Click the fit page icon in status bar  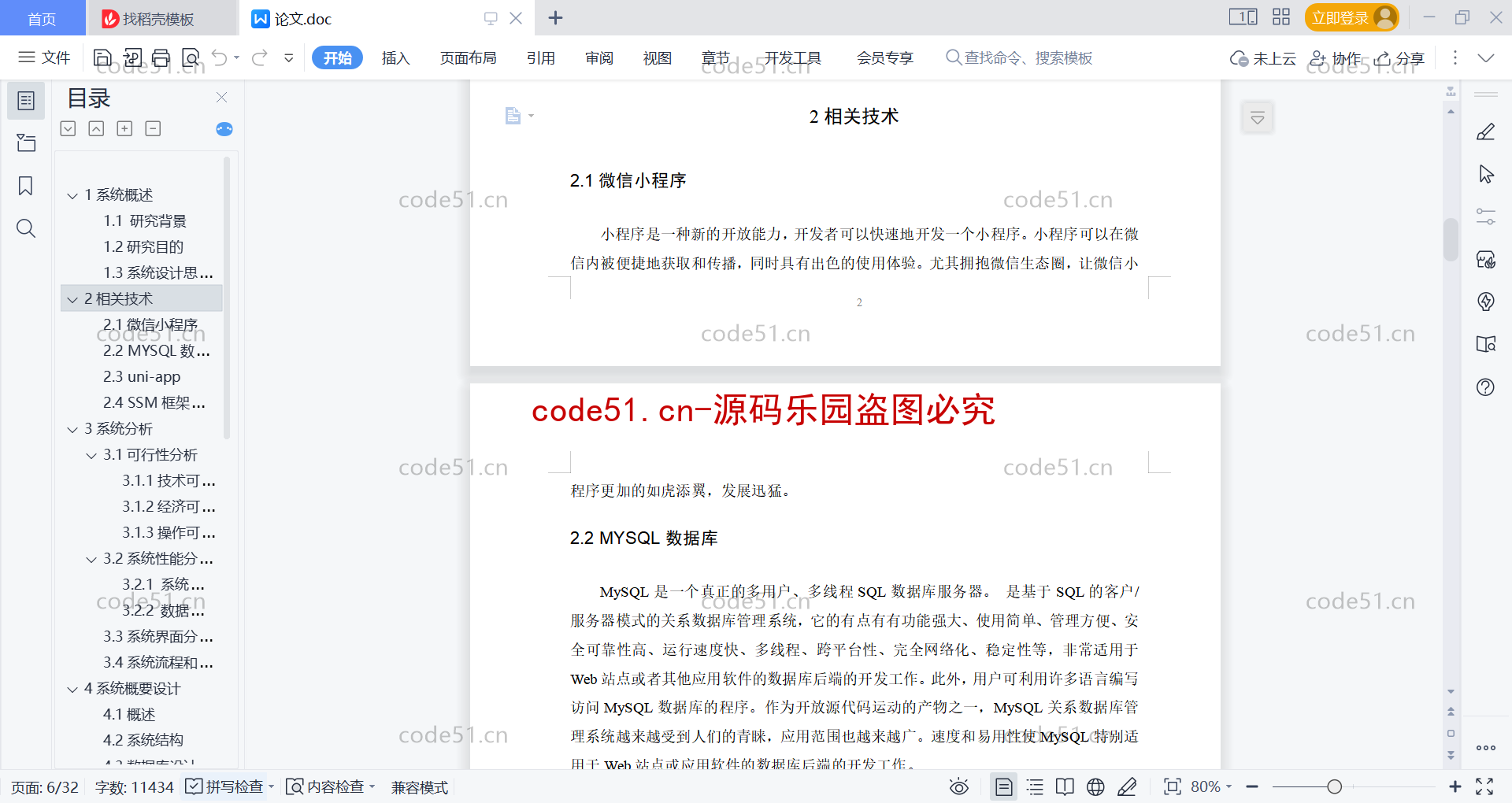click(x=1173, y=786)
